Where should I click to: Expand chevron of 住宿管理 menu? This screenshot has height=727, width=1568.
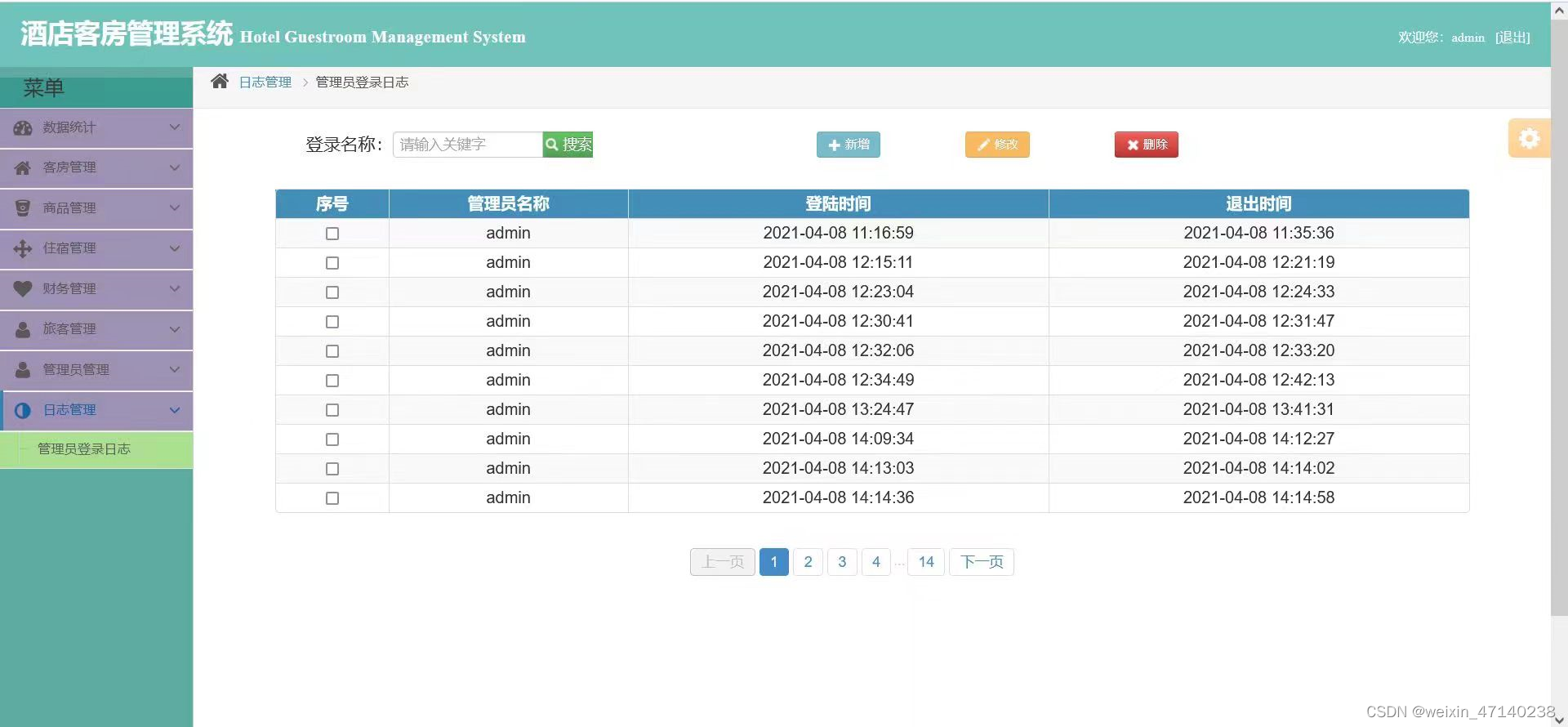coord(174,248)
